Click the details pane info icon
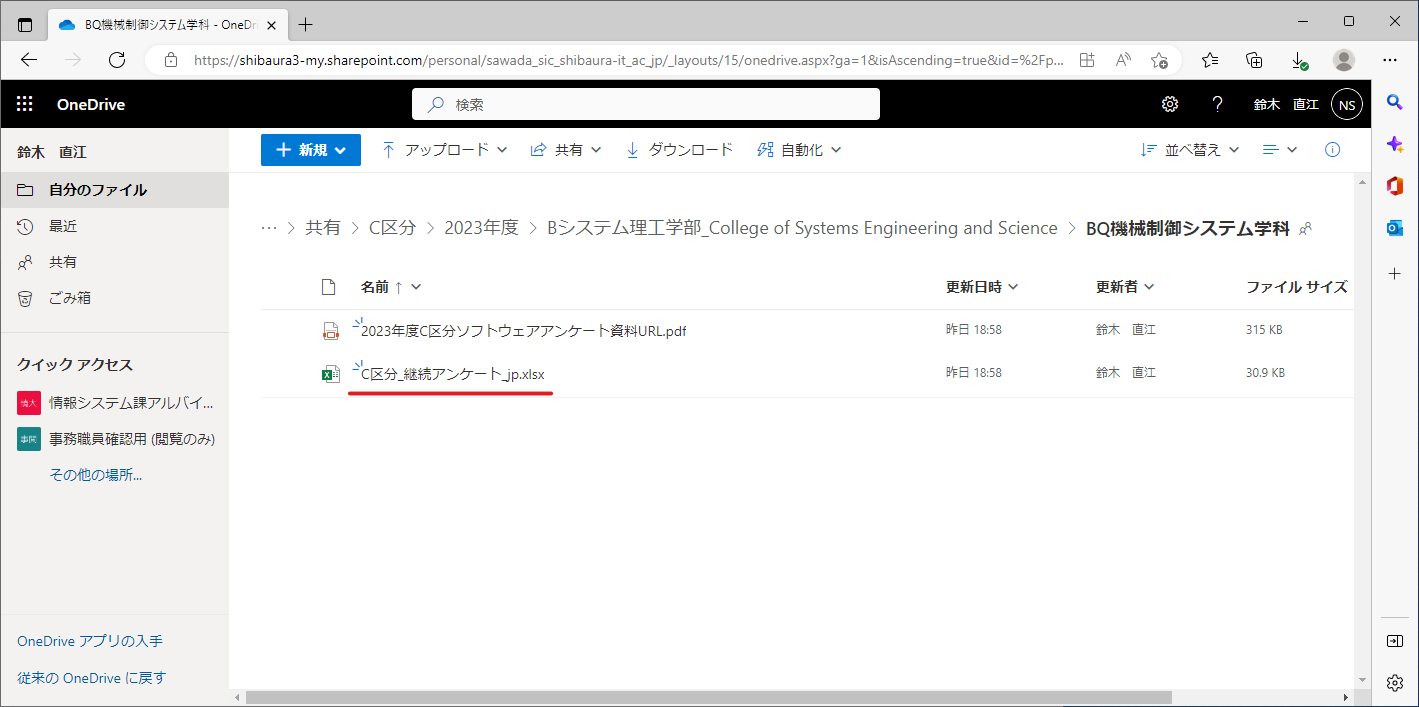1419x707 pixels. point(1332,150)
